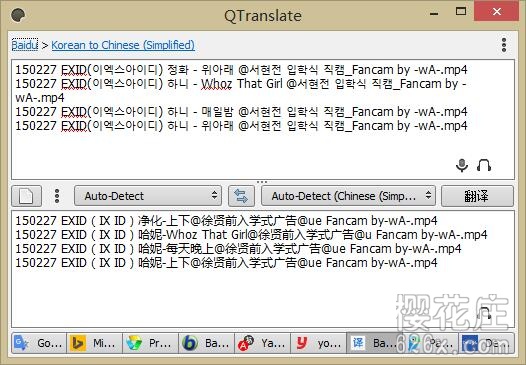
Task: Click output line '哈妮-每天晚上@徐贤前入学式广告'
Action: coord(238,249)
